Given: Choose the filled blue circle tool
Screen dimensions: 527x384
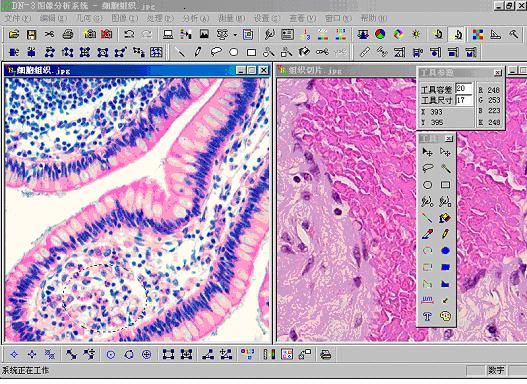Looking at the screenshot, I should pos(445,251).
